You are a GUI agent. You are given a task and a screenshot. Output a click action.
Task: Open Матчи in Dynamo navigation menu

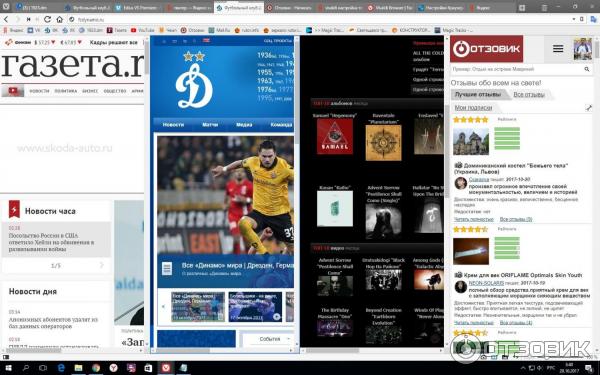click(x=210, y=125)
